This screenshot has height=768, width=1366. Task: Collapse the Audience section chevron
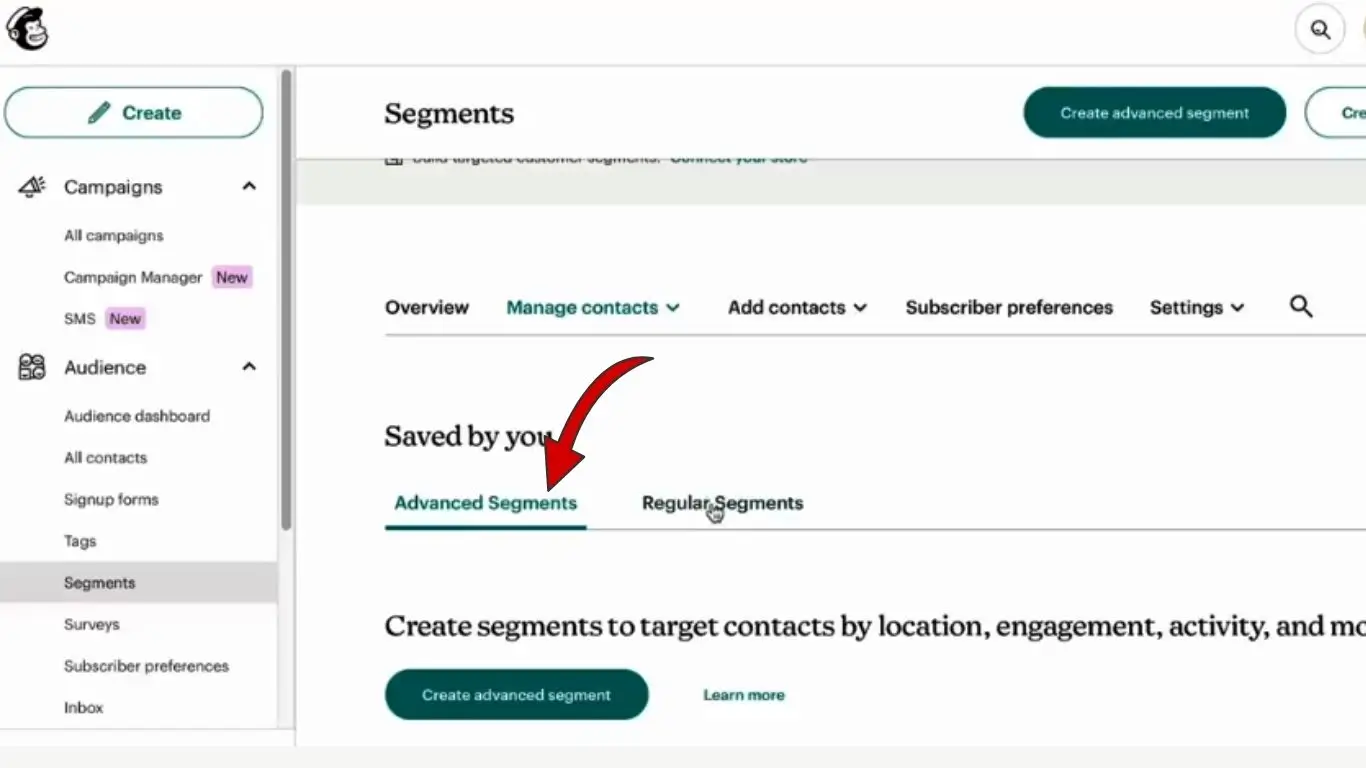click(x=249, y=367)
